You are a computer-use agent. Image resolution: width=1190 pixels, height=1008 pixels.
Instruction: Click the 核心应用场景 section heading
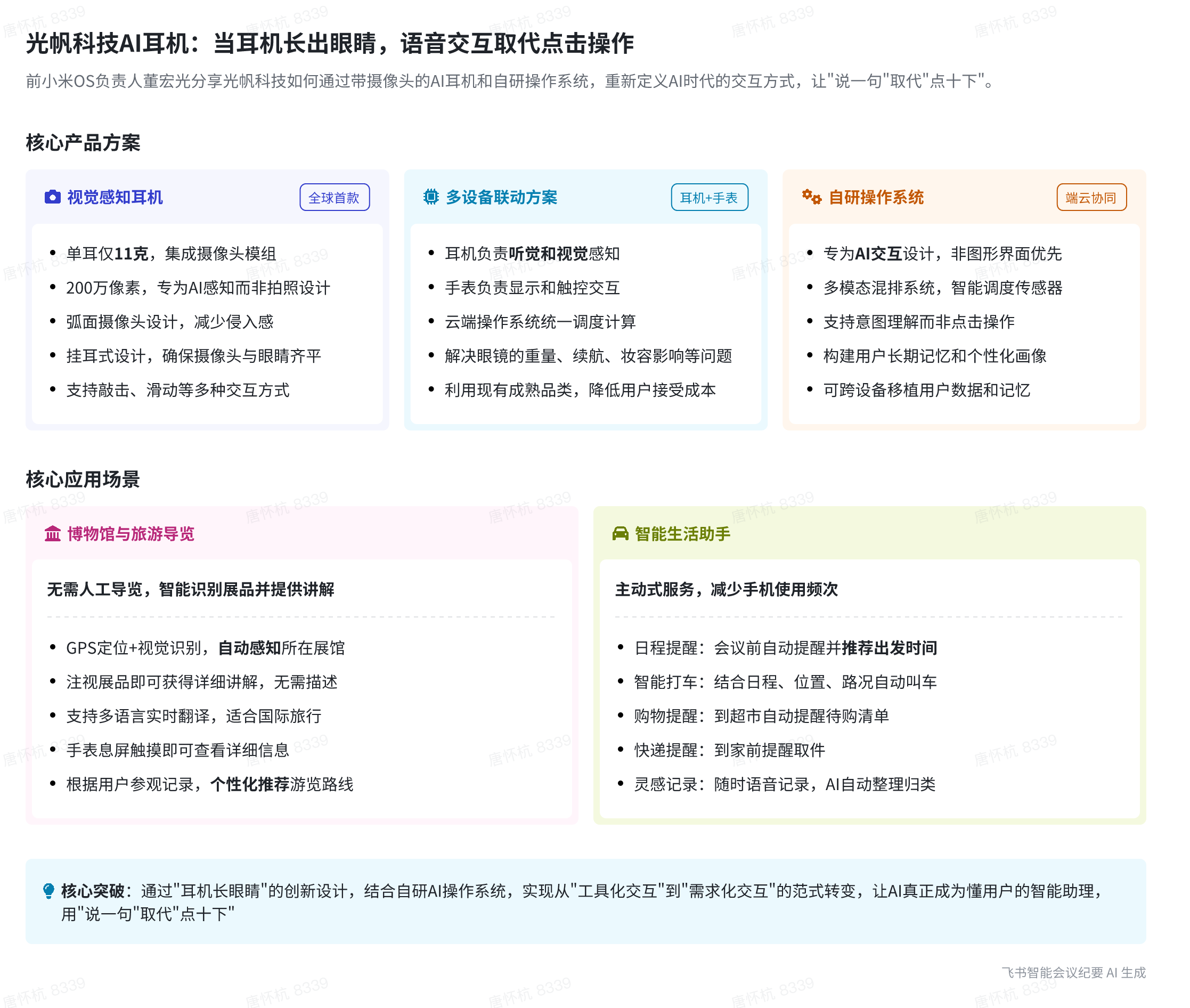(x=83, y=479)
